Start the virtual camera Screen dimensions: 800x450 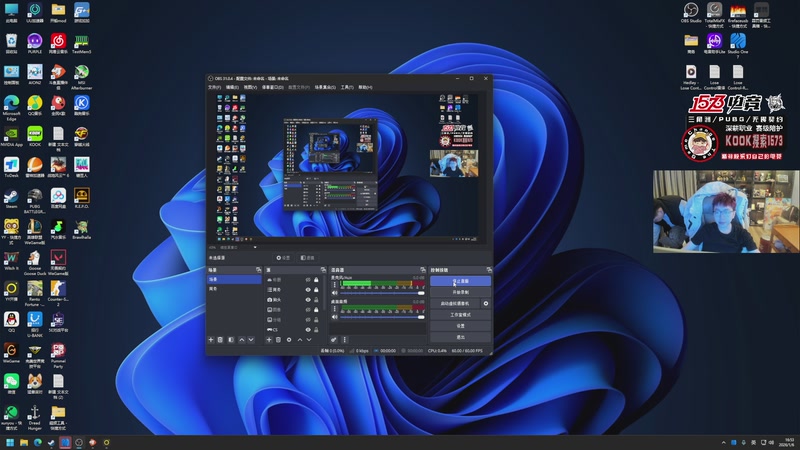point(455,304)
